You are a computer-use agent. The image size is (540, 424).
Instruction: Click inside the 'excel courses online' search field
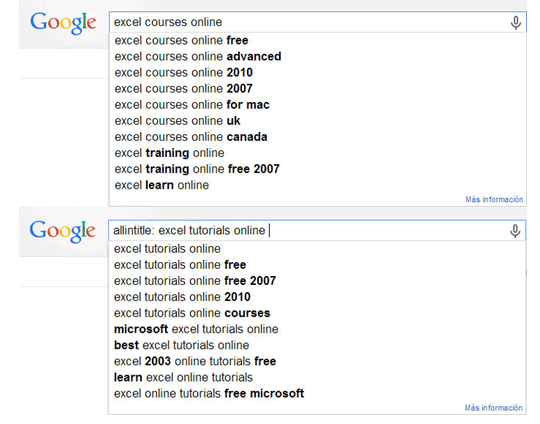(x=318, y=22)
